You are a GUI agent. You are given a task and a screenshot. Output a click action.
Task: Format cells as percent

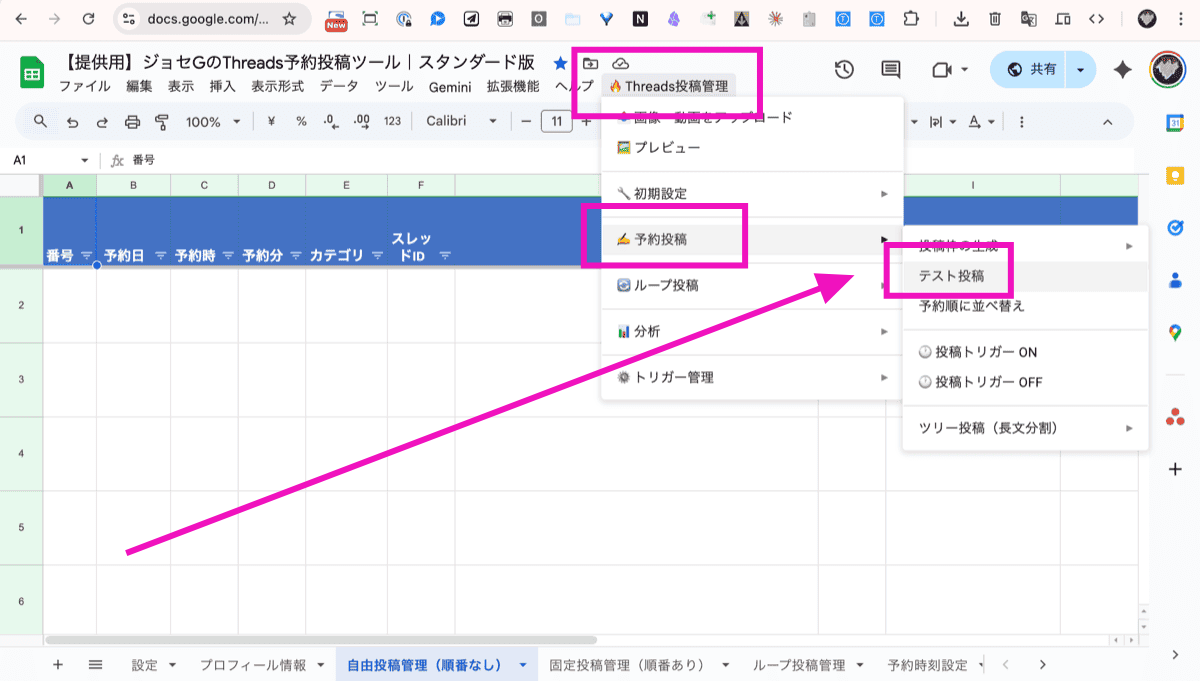pos(301,122)
